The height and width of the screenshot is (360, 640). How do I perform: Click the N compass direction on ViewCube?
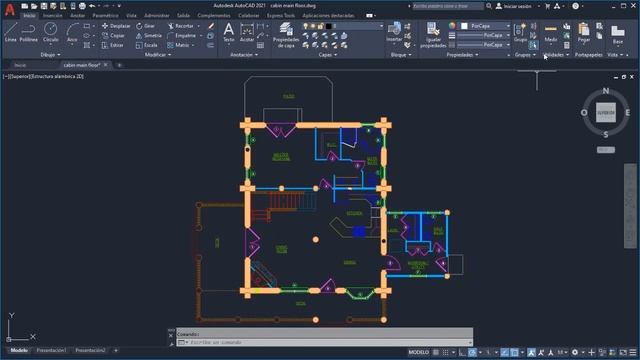point(606,91)
